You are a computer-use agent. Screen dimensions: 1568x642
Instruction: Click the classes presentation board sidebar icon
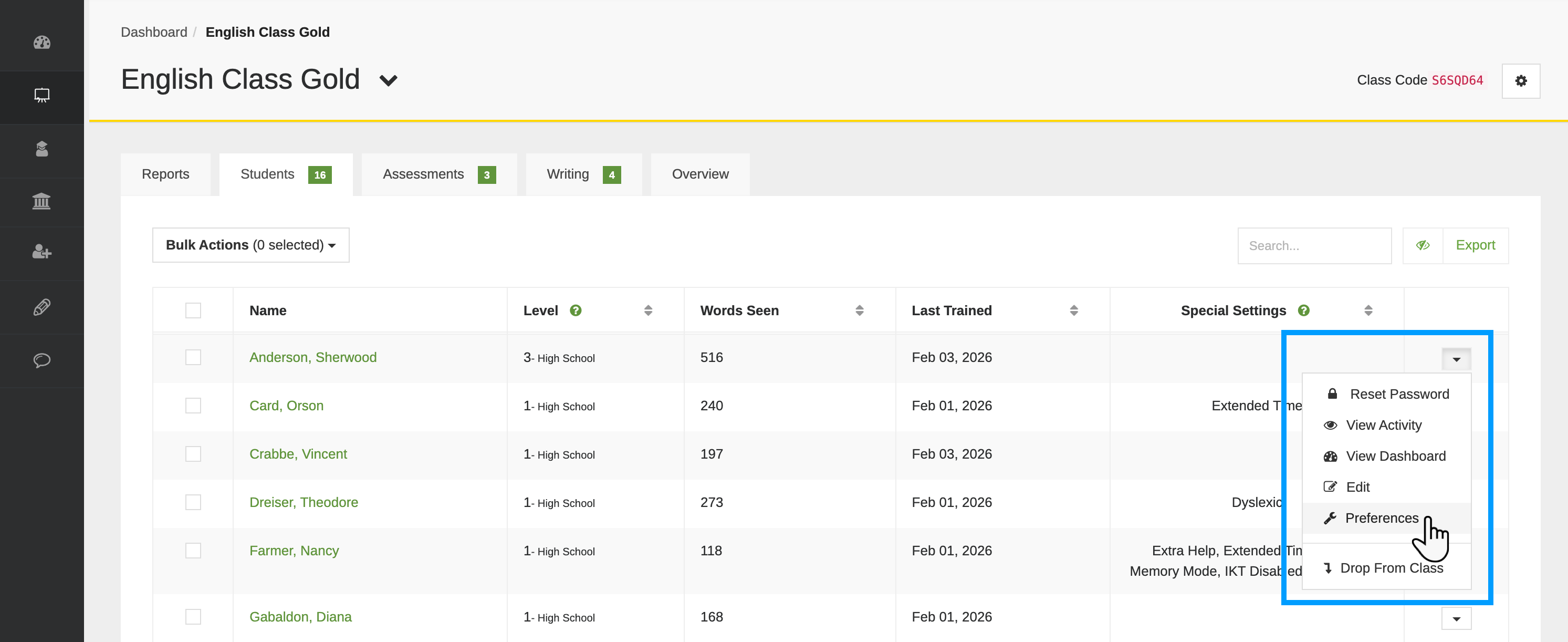(x=41, y=96)
